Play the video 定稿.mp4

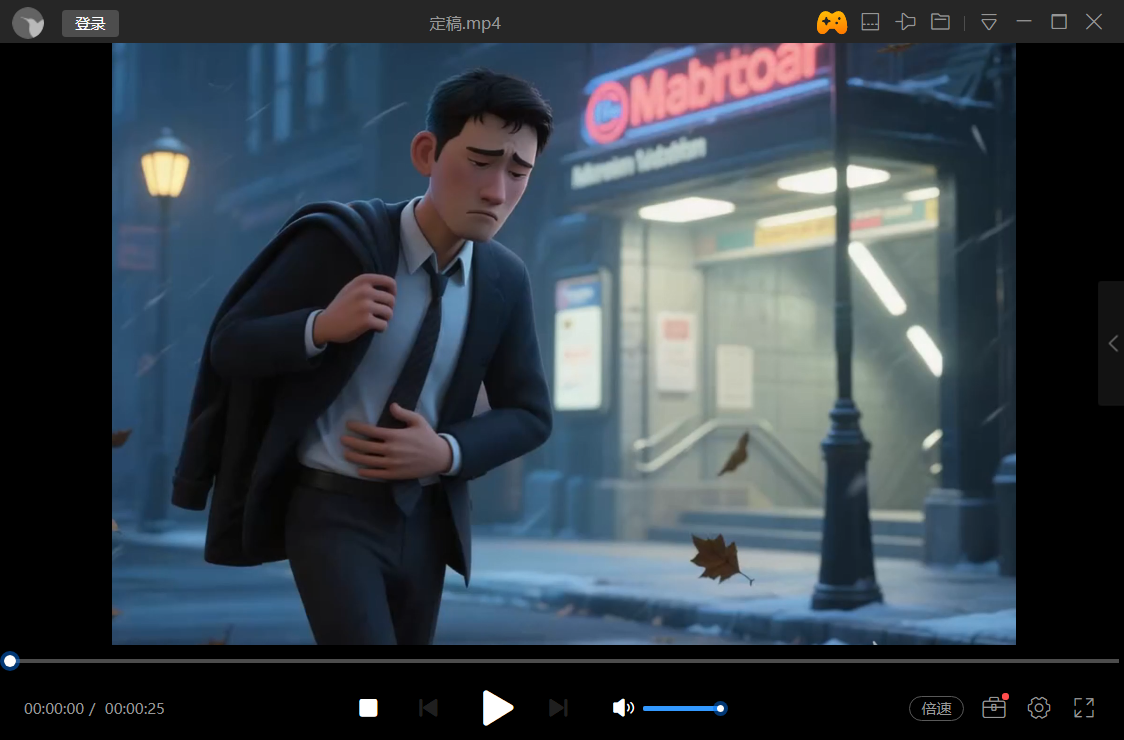pyautogui.click(x=497, y=708)
